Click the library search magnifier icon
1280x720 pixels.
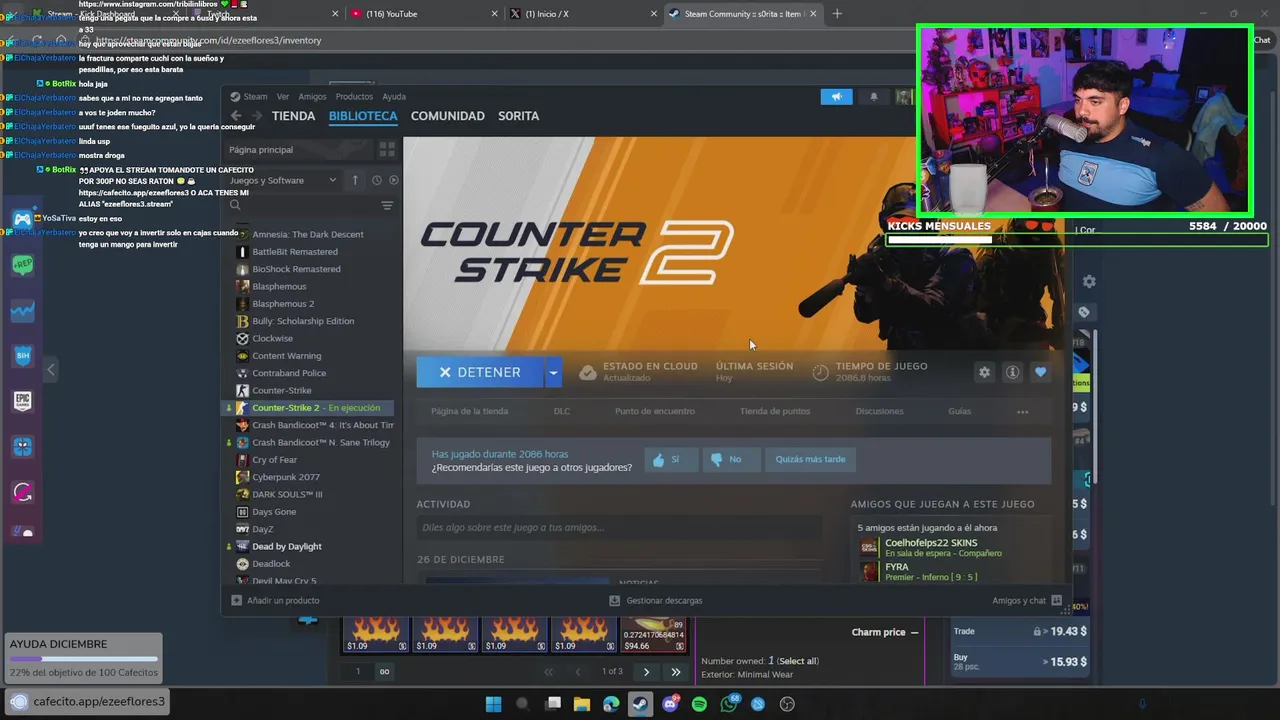(235, 205)
